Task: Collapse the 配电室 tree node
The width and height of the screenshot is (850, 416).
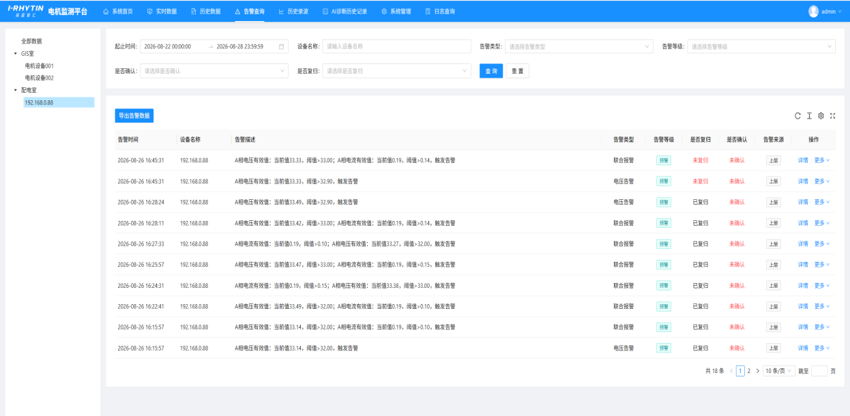Action: (x=15, y=90)
